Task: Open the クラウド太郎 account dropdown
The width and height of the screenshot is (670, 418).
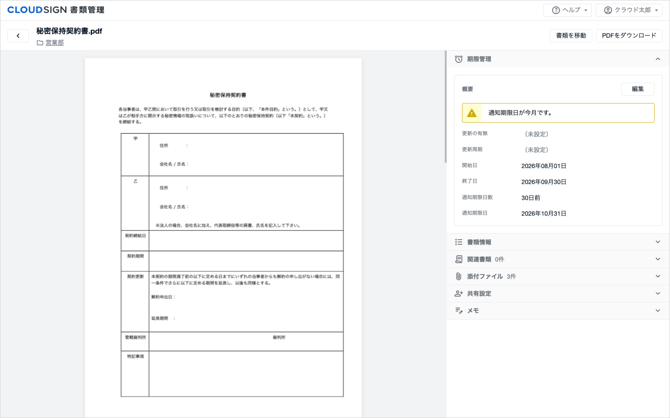Action: tap(629, 10)
